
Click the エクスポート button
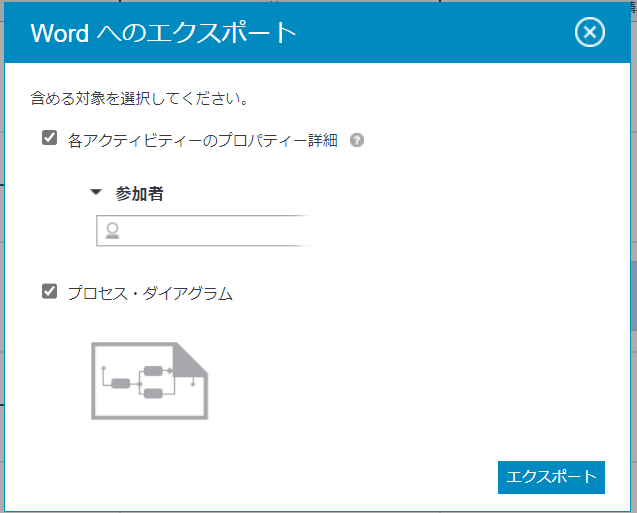pyautogui.click(x=551, y=477)
